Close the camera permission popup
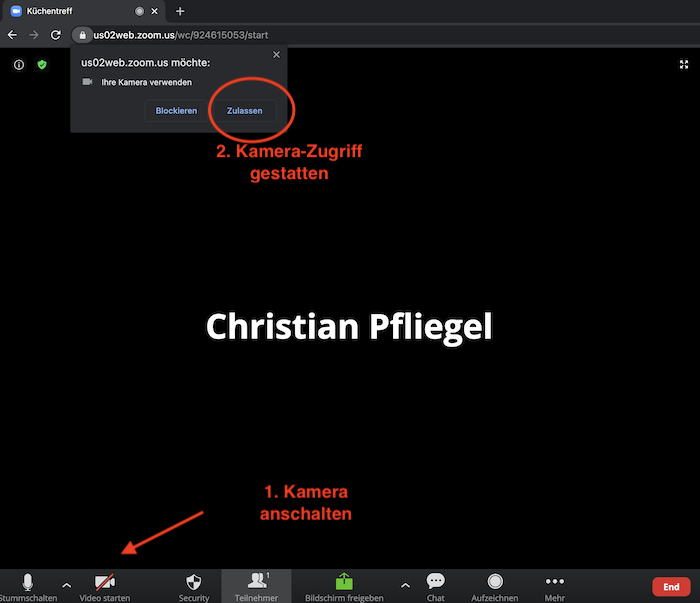Image resolution: width=700 pixels, height=603 pixels. tap(276, 55)
